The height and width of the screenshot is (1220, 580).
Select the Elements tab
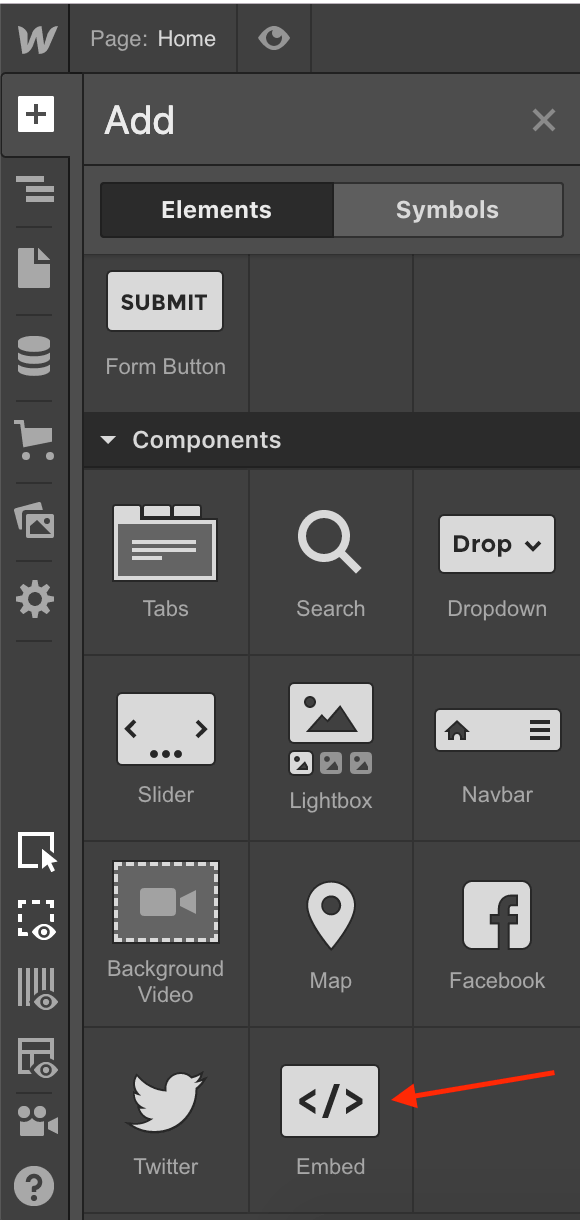tap(215, 210)
